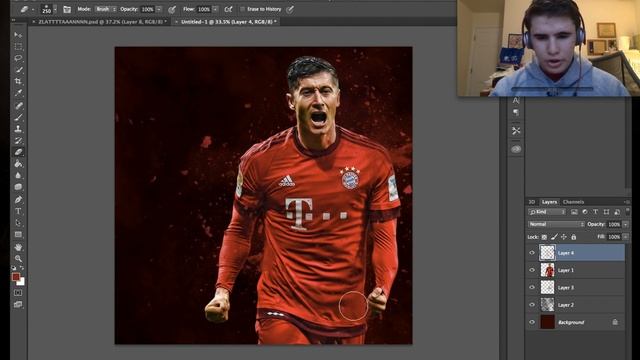The image size is (640, 360).
Task: Open the Eraser tool preset picker
Action: [x=27, y=9]
